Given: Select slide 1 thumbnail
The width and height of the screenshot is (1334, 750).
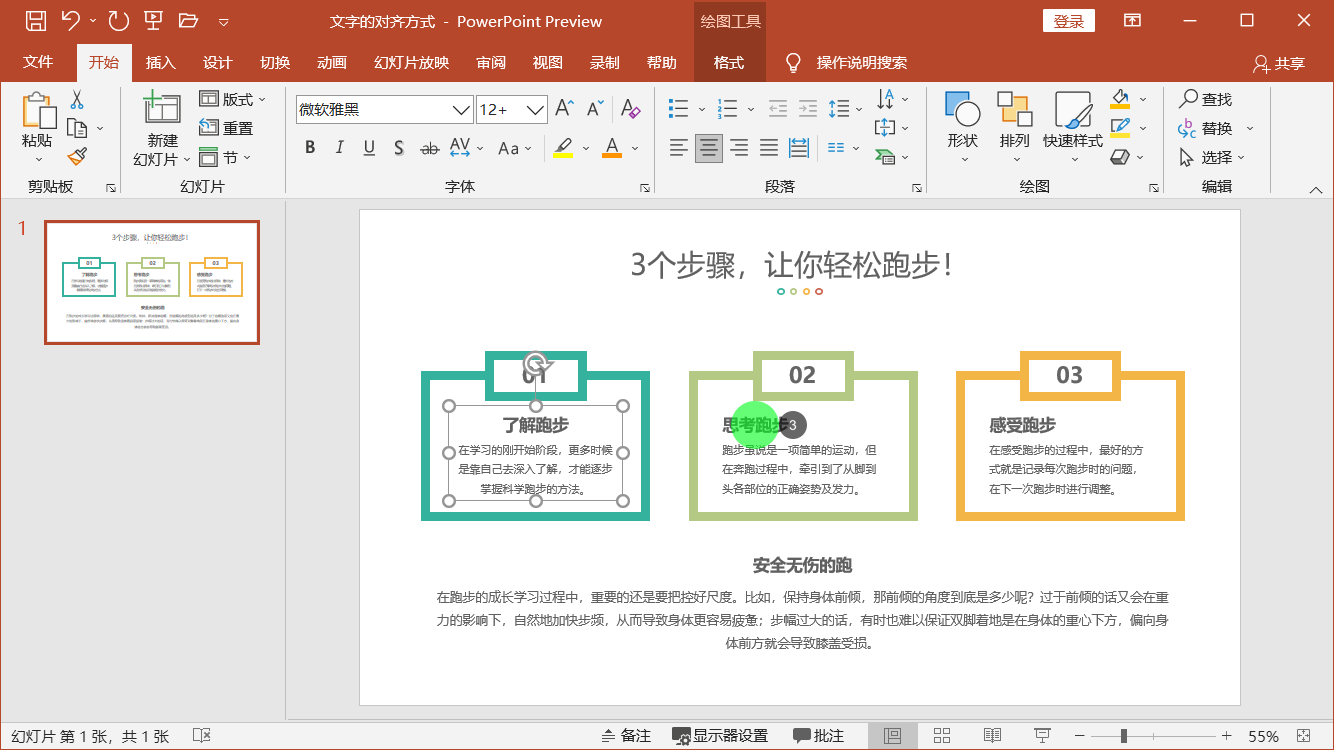Looking at the screenshot, I should tap(152, 282).
